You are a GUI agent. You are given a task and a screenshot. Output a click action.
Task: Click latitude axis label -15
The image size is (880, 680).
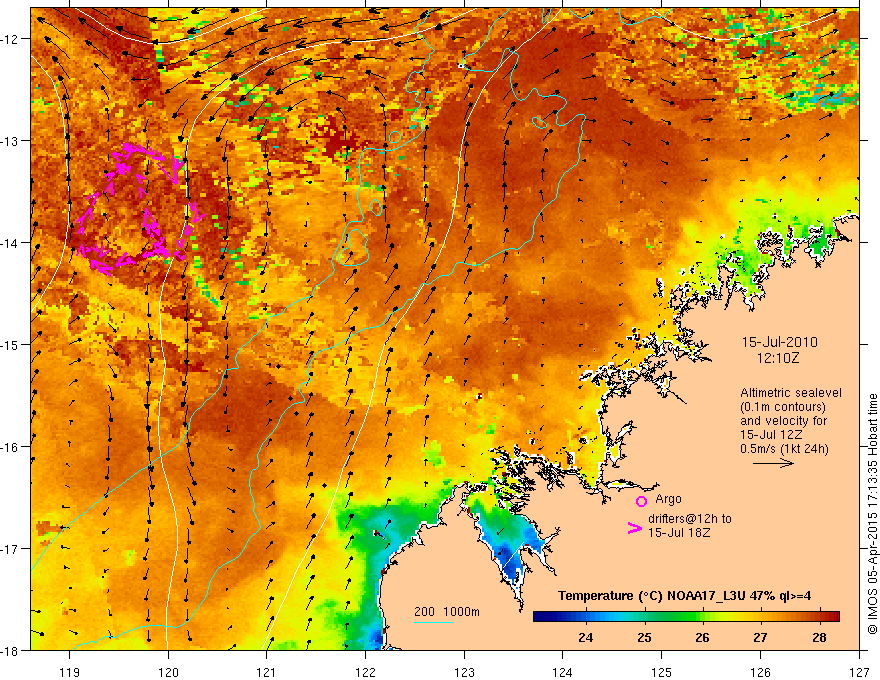pyautogui.click(x=10, y=344)
